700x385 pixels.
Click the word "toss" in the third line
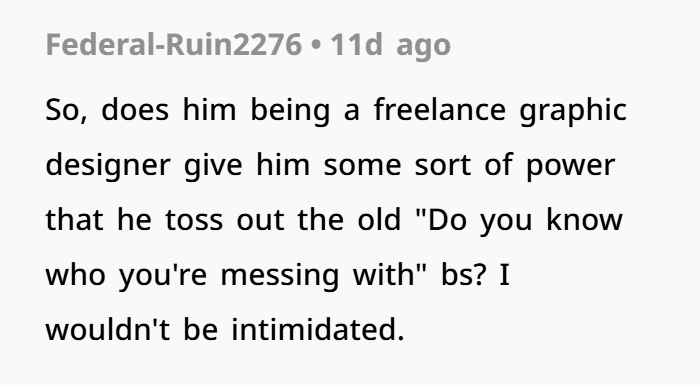(x=194, y=220)
